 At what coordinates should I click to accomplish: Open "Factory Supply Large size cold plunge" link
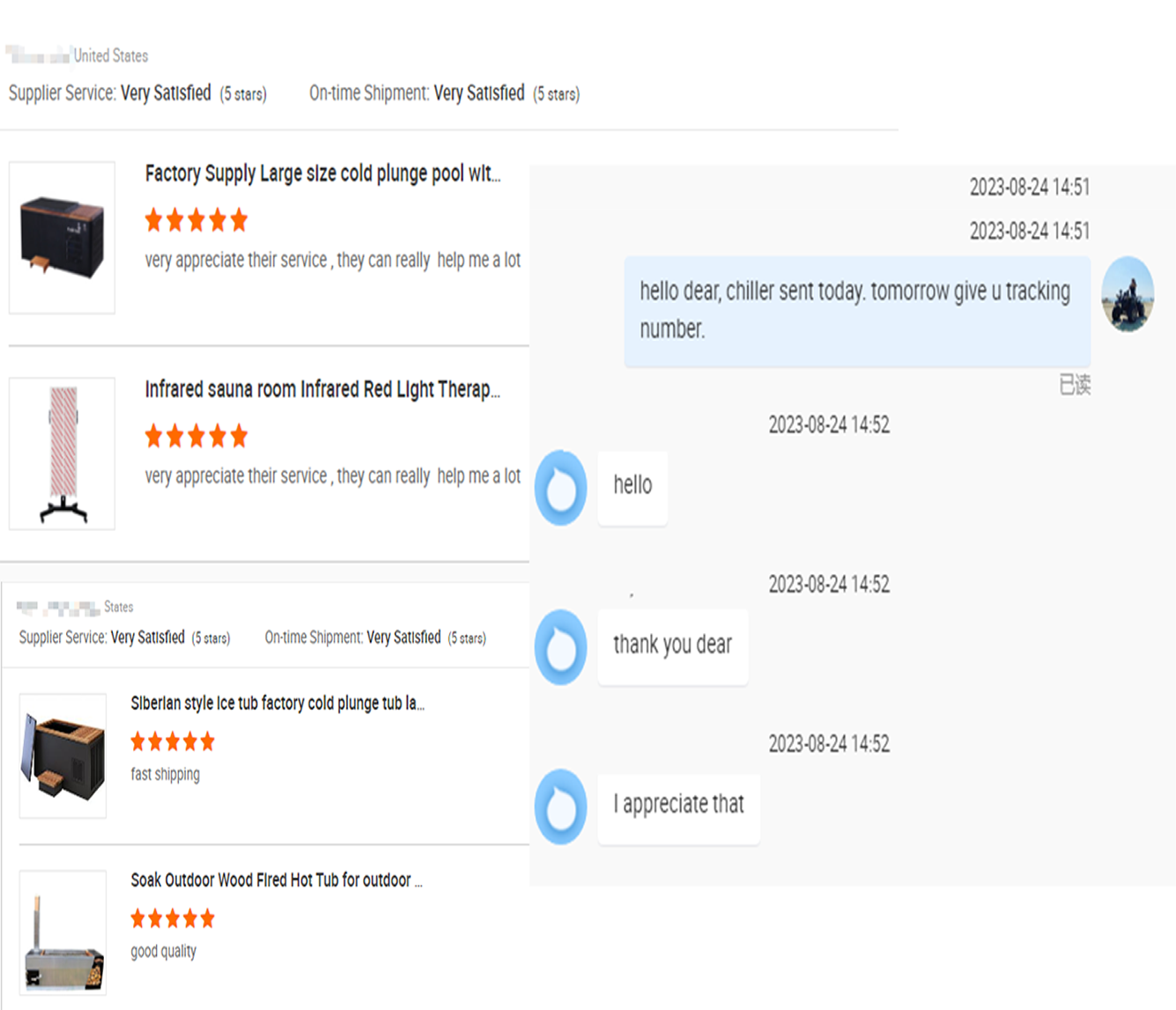322,173
